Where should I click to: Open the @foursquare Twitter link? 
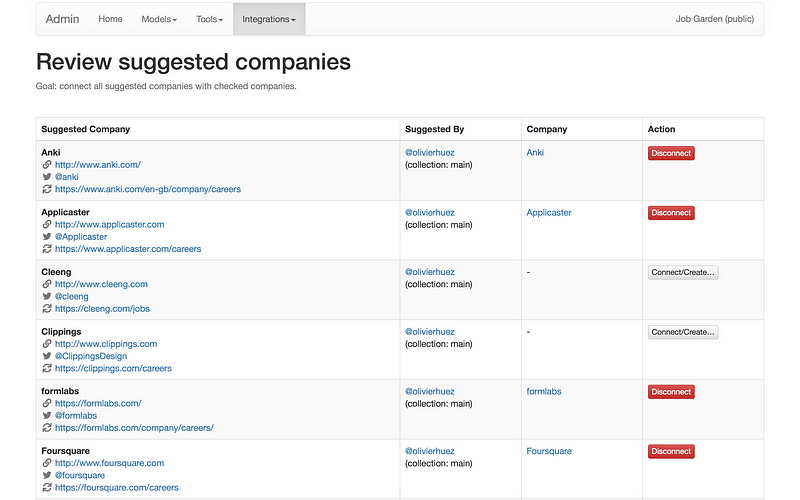80,475
